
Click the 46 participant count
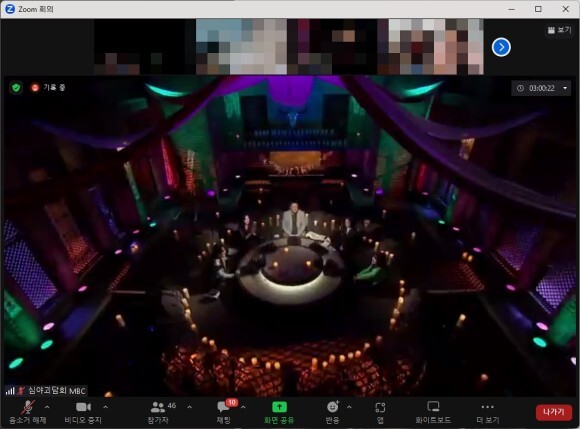[172, 406]
